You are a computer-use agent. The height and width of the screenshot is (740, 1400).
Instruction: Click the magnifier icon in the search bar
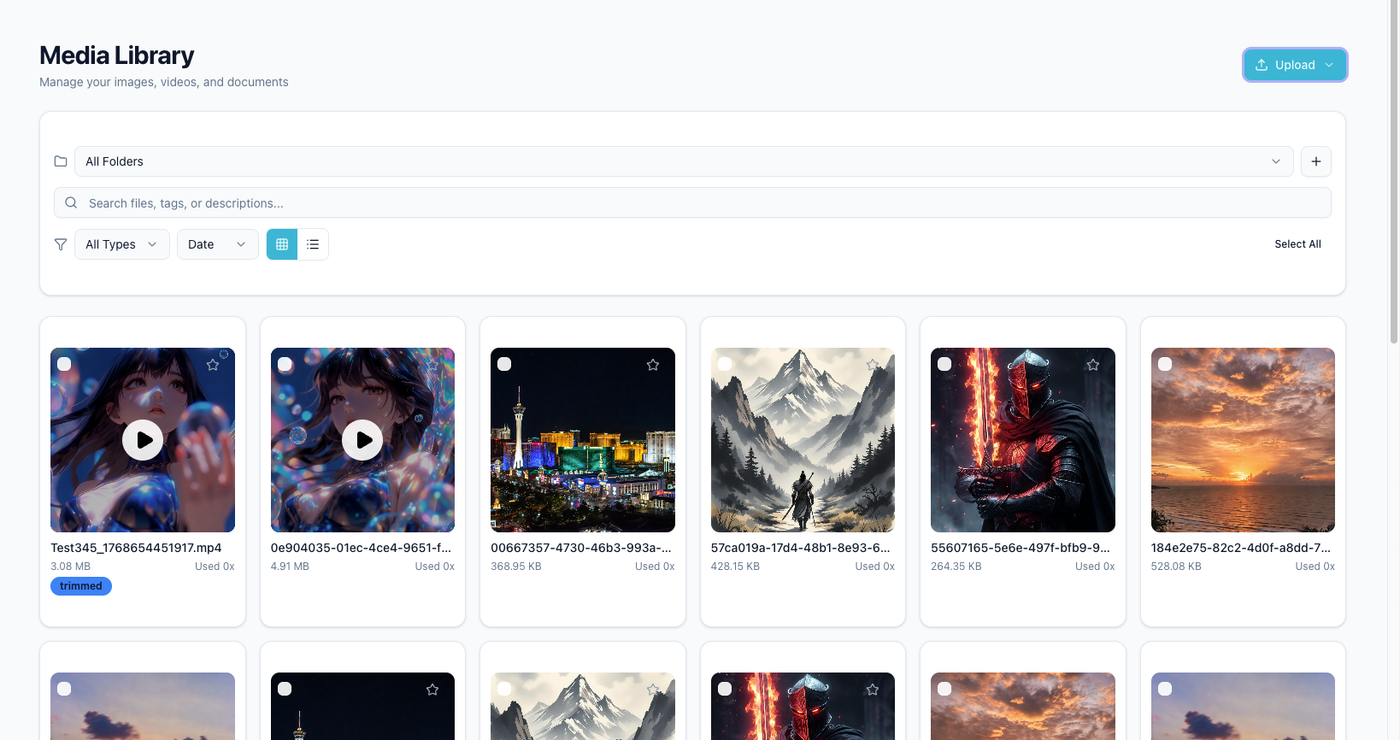click(71, 203)
